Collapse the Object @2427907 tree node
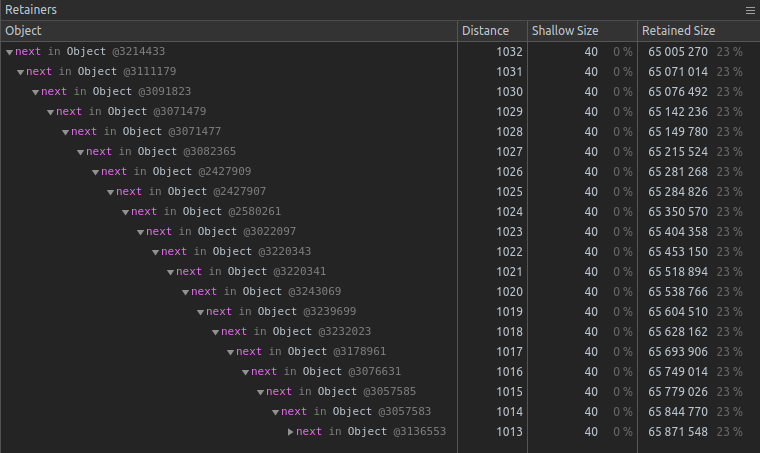 111,192
